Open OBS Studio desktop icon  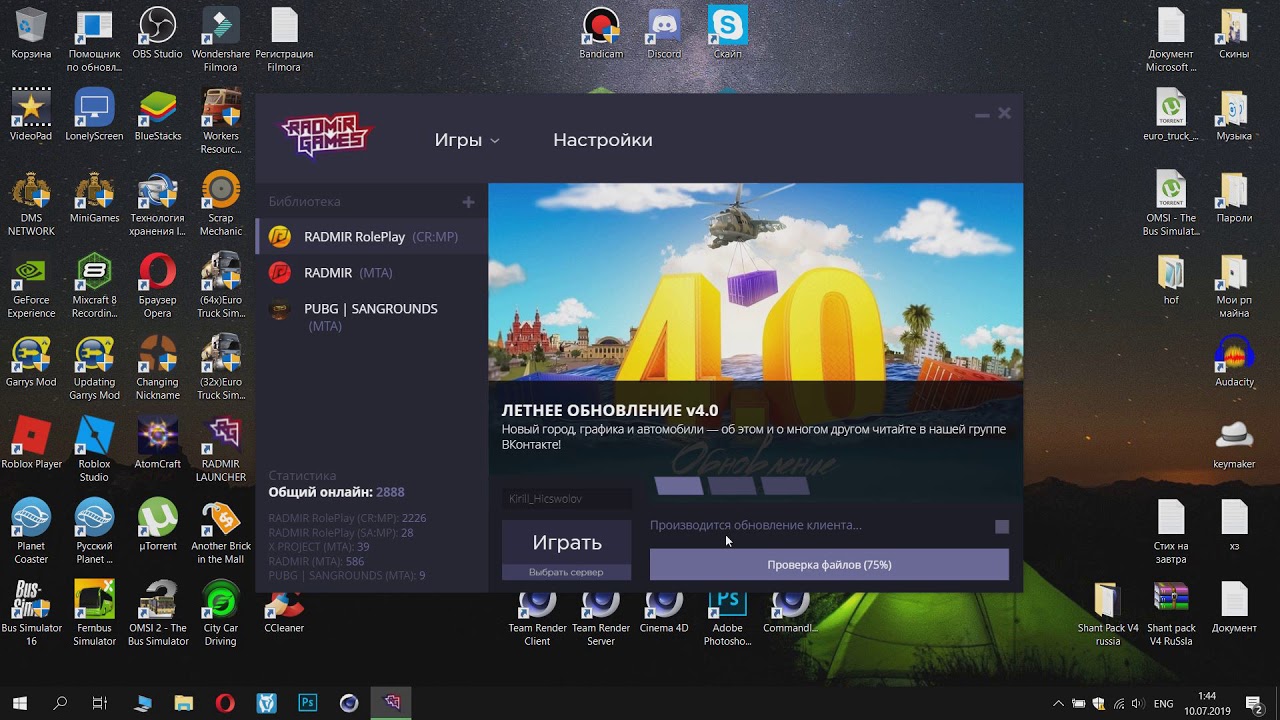[157, 35]
